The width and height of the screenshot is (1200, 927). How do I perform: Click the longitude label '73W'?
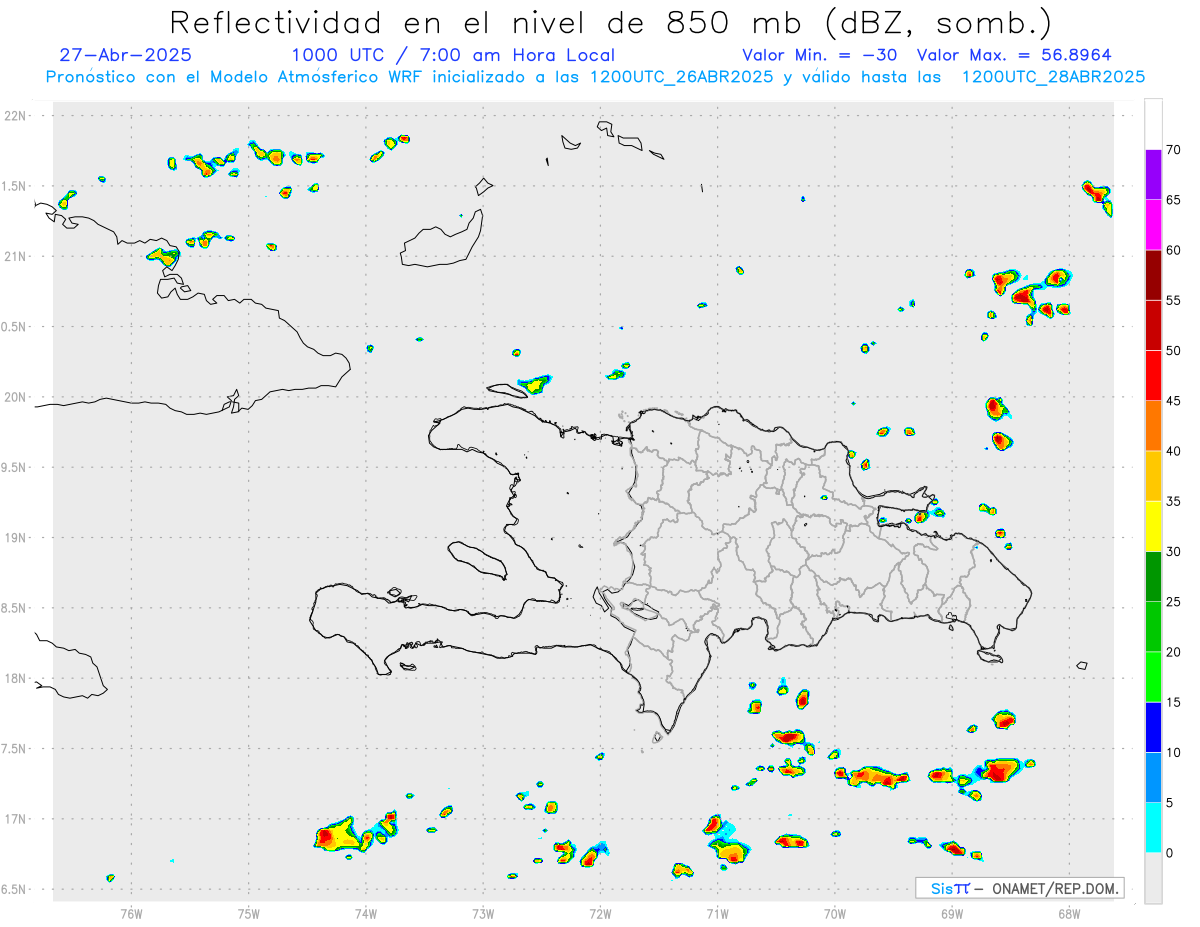pyautogui.click(x=483, y=913)
